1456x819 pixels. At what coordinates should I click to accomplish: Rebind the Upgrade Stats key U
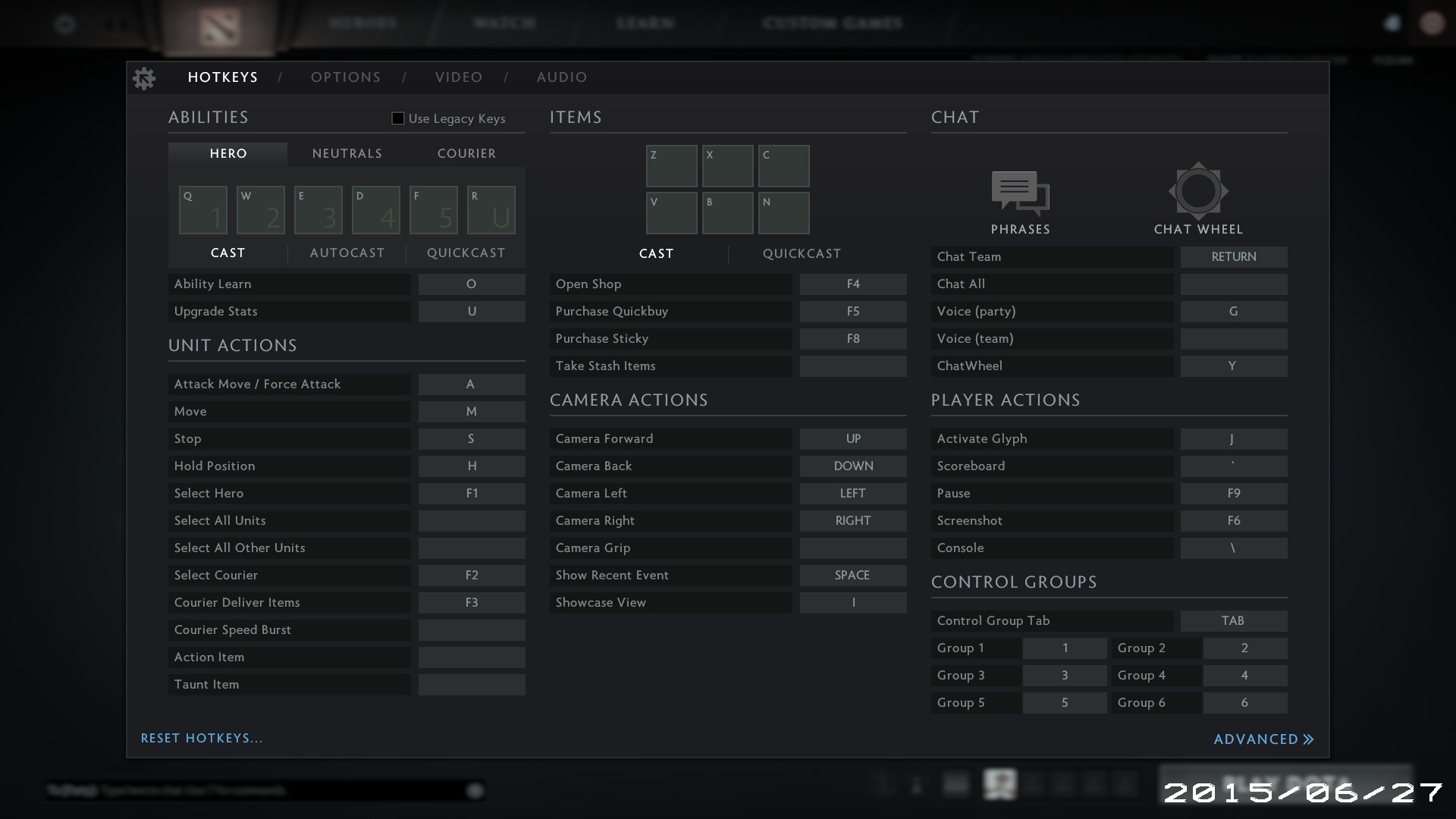click(x=472, y=312)
